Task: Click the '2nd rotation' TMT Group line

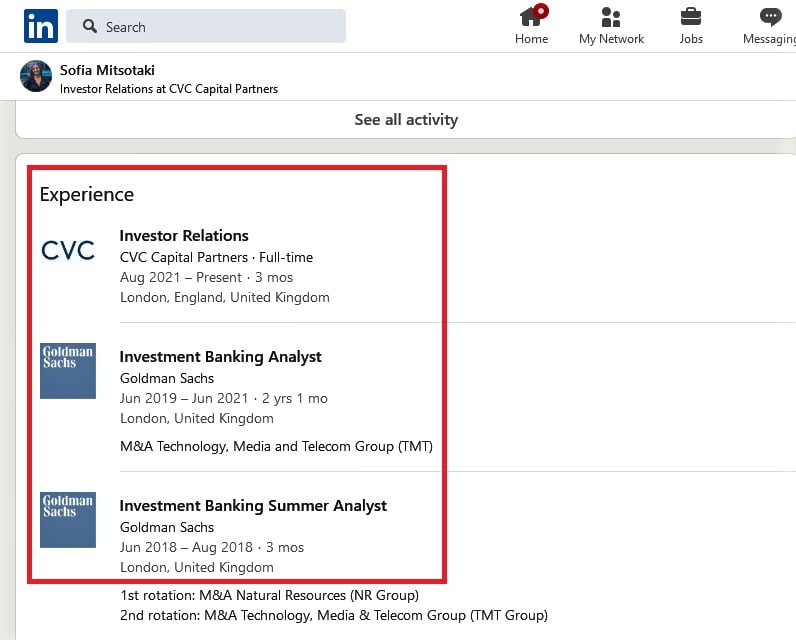Action: 334,616
